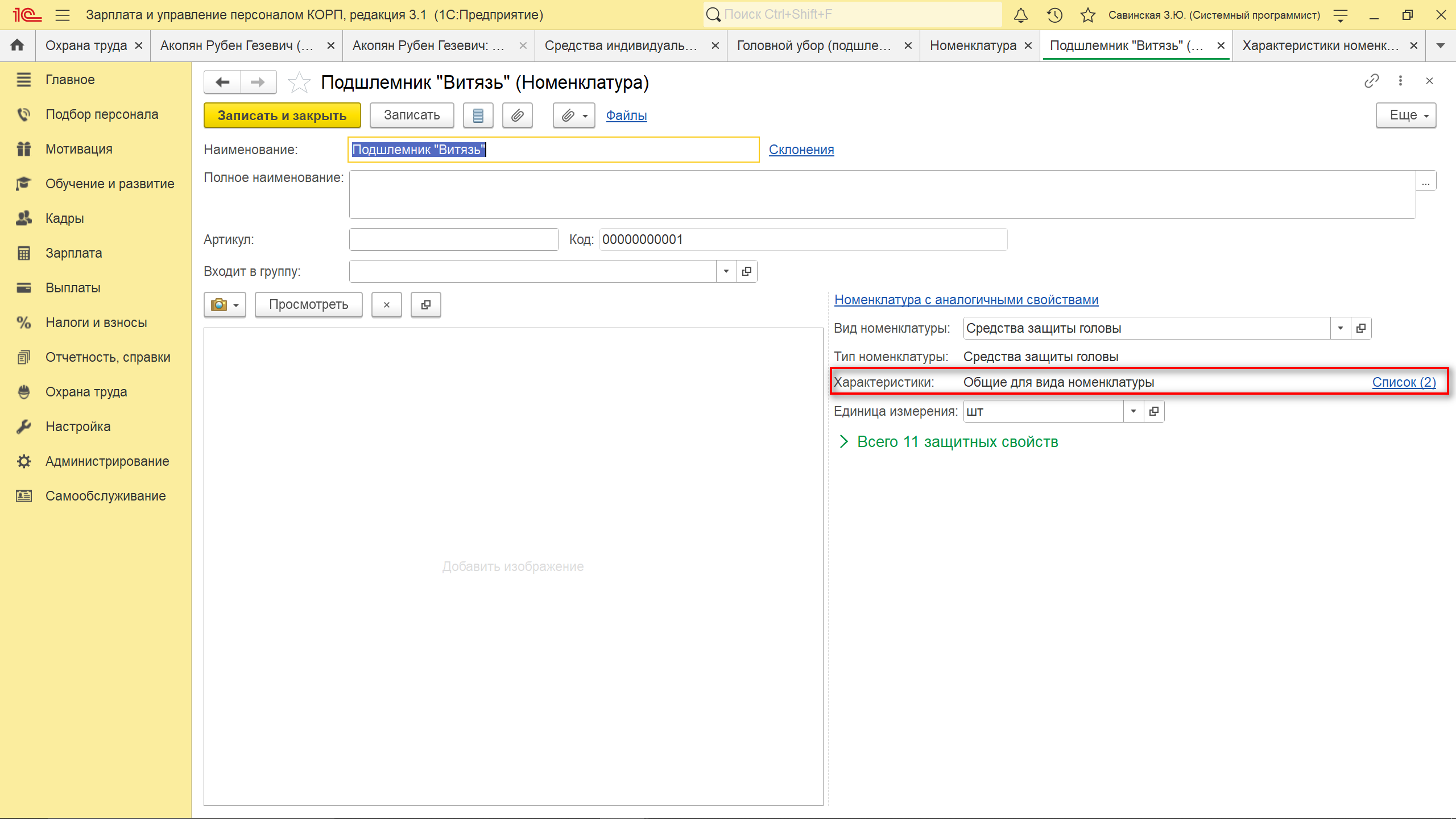The image size is (1456, 819).
Task: Expand the Вид номенклатуры dropdown arrow
Action: click(1341, 328)
